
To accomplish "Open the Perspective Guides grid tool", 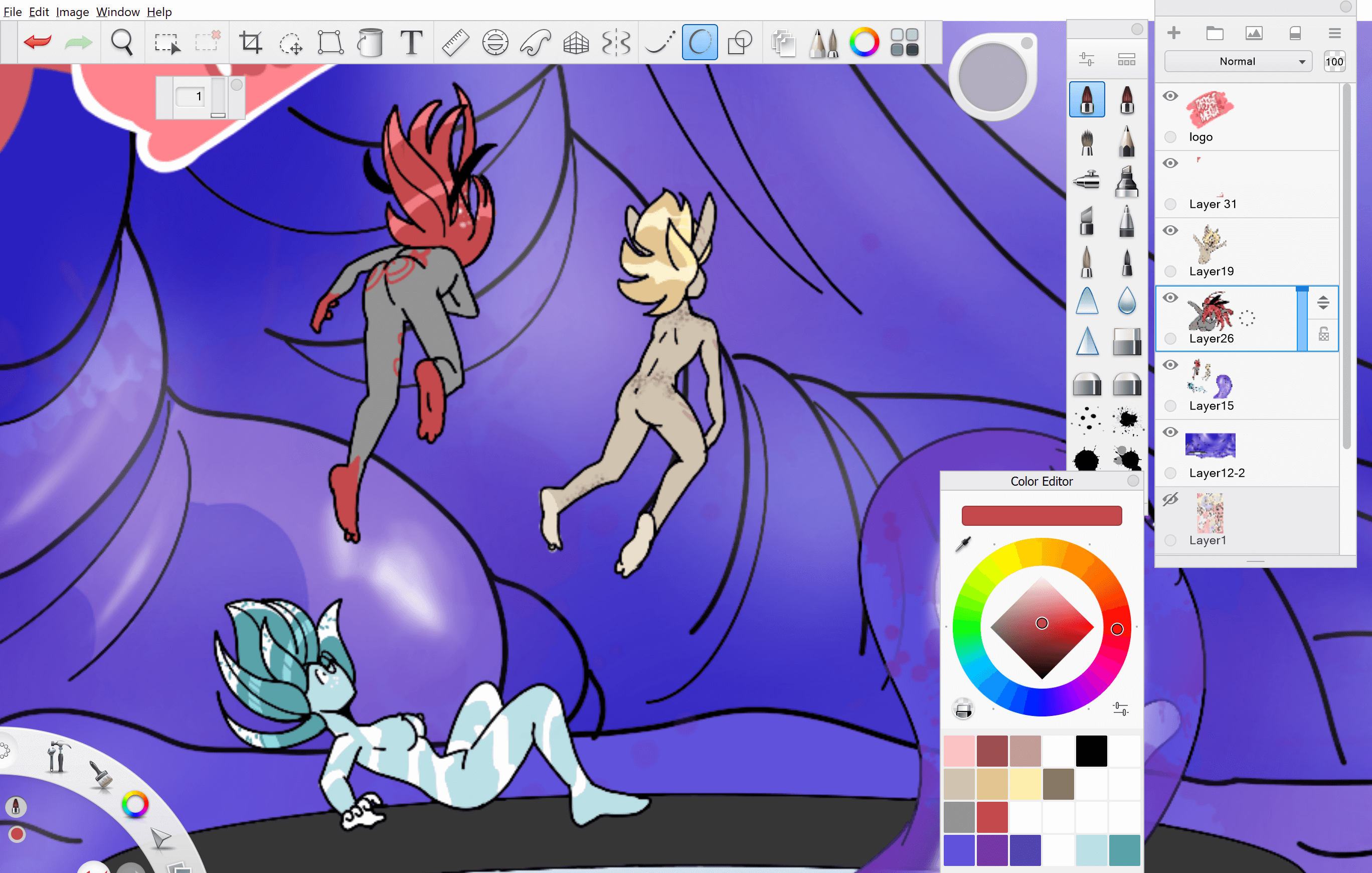I will pos(576,43).
